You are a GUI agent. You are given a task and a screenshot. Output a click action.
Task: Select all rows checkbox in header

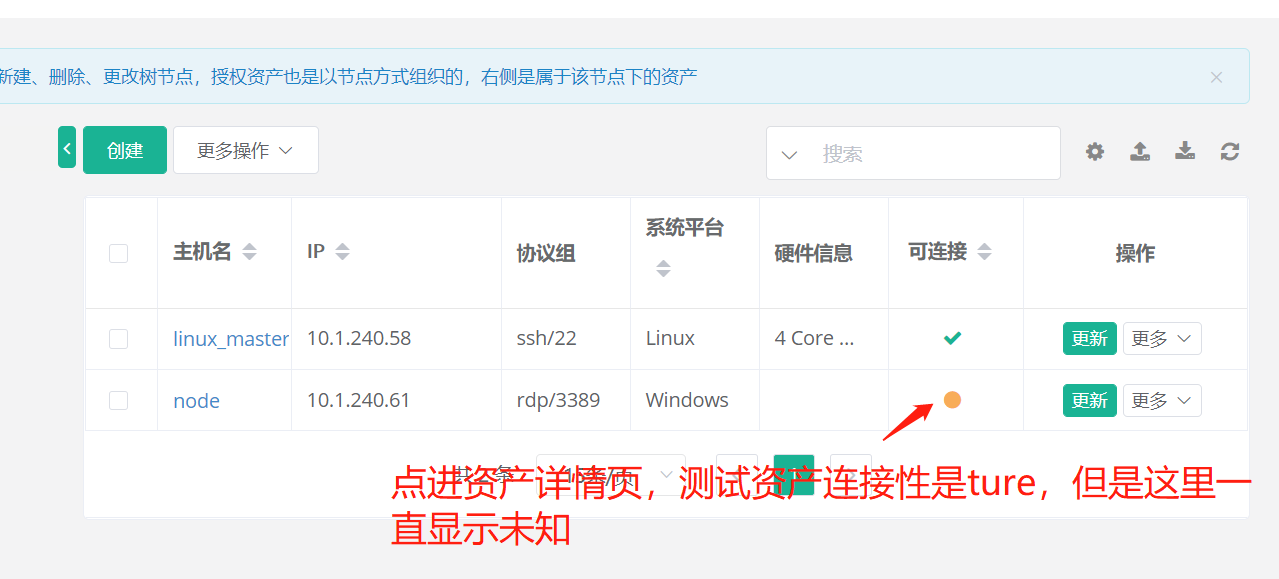pos(118,253)
